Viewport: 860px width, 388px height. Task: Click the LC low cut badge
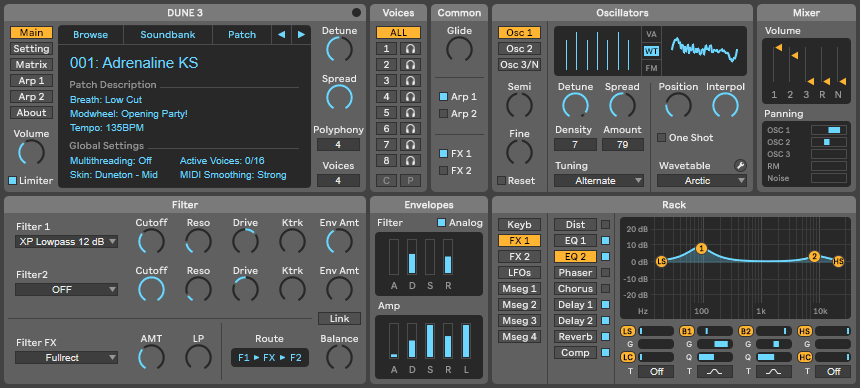[627, 357]
